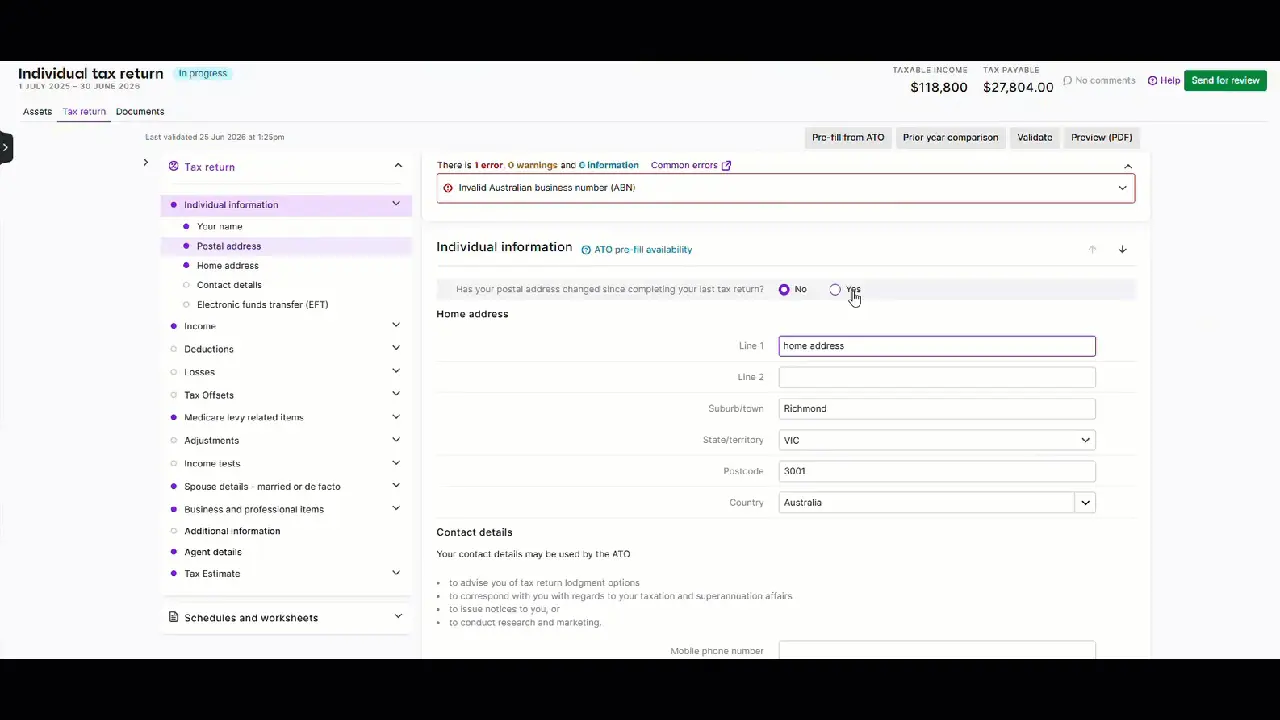Open the State/territory VIC dropdown
Image resolution: width=1280 pixels, height=720 pixels.
click(x=937, y=440)
